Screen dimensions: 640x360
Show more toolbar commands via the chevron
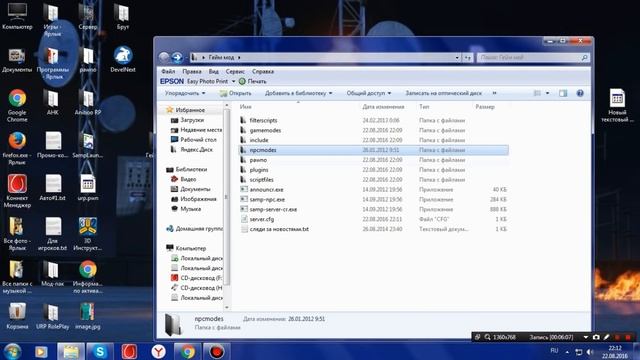coord(494,93)
